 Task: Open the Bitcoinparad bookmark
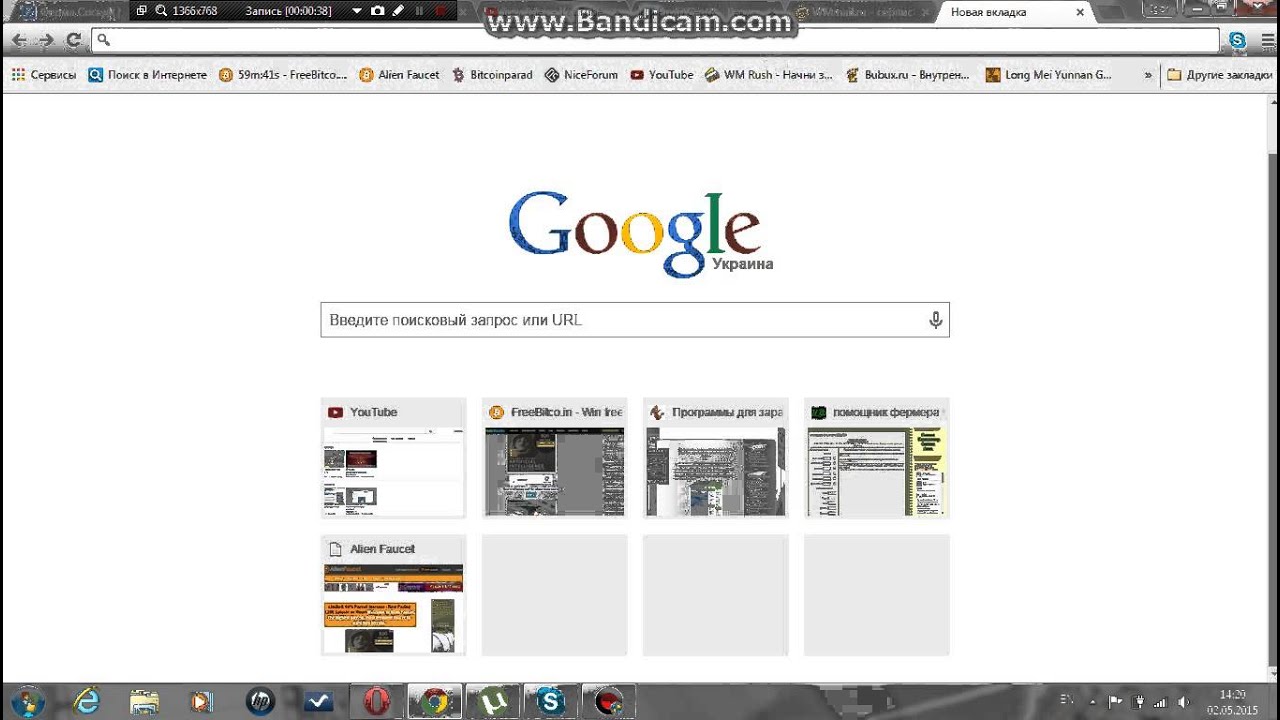pyautogui.click(x=492, y=75)
